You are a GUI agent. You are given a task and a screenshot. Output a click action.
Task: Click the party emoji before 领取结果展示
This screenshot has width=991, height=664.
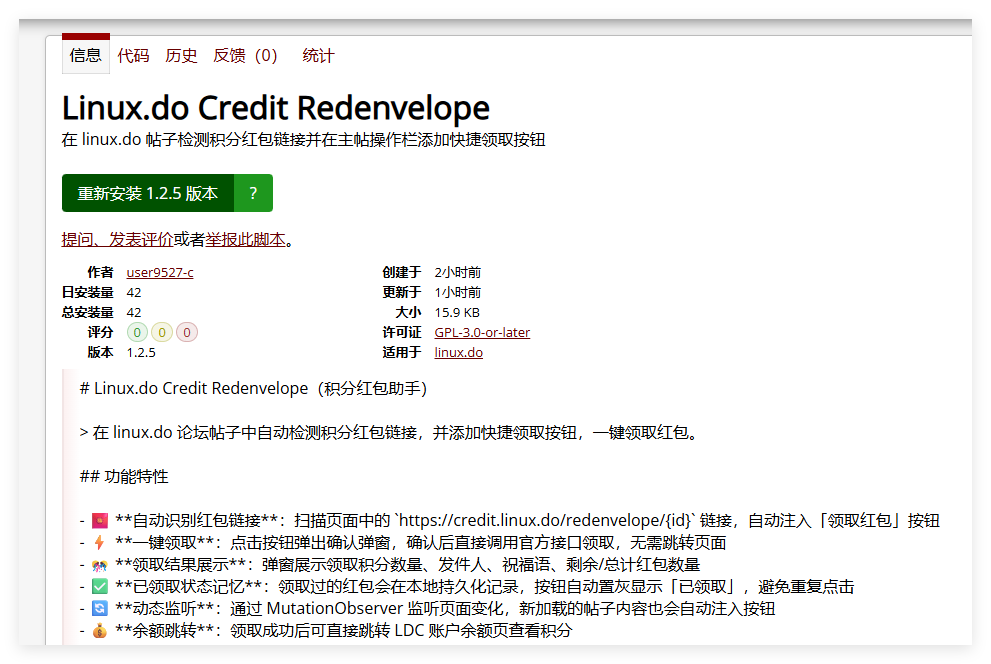[100, 565]
